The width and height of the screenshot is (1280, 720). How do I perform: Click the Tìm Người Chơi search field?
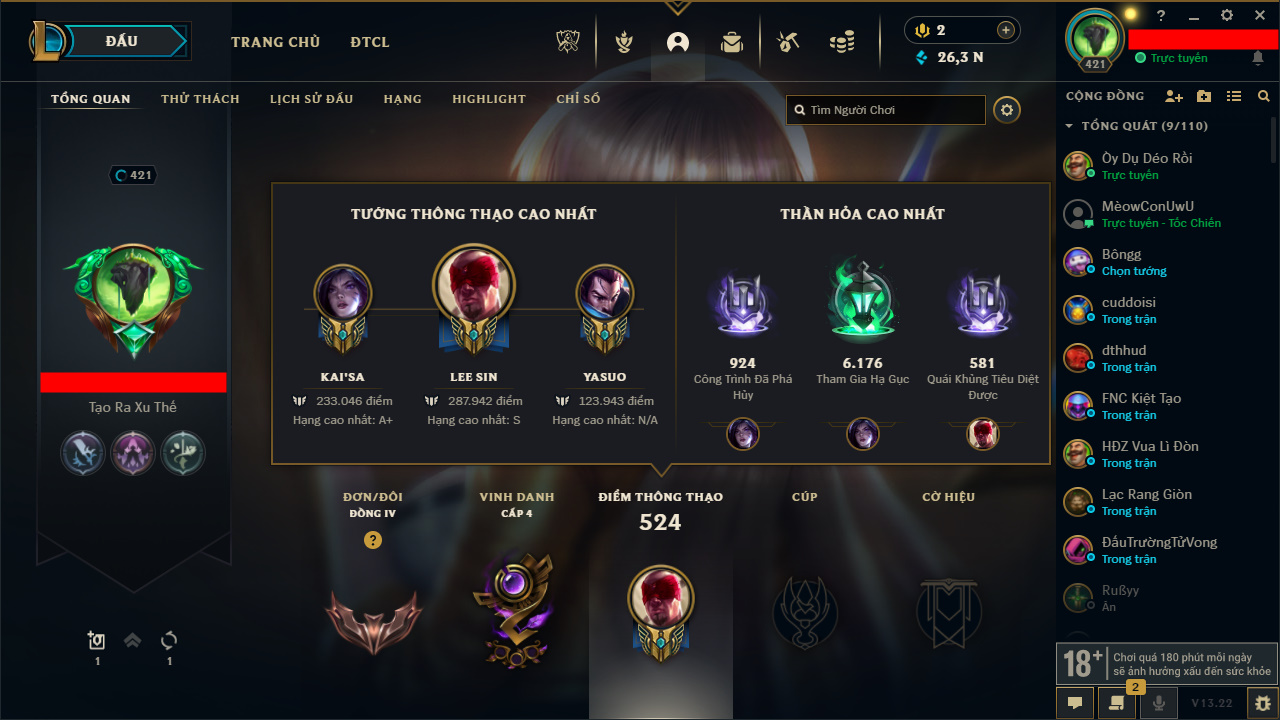tap(886, 110)
